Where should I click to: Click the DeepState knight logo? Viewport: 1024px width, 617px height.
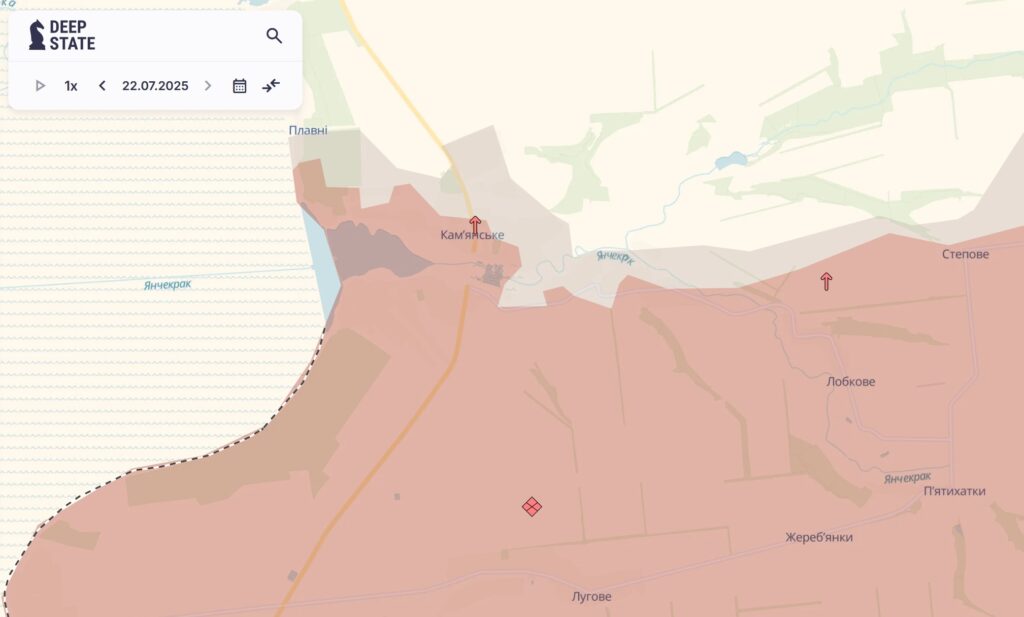coord(38,35)
